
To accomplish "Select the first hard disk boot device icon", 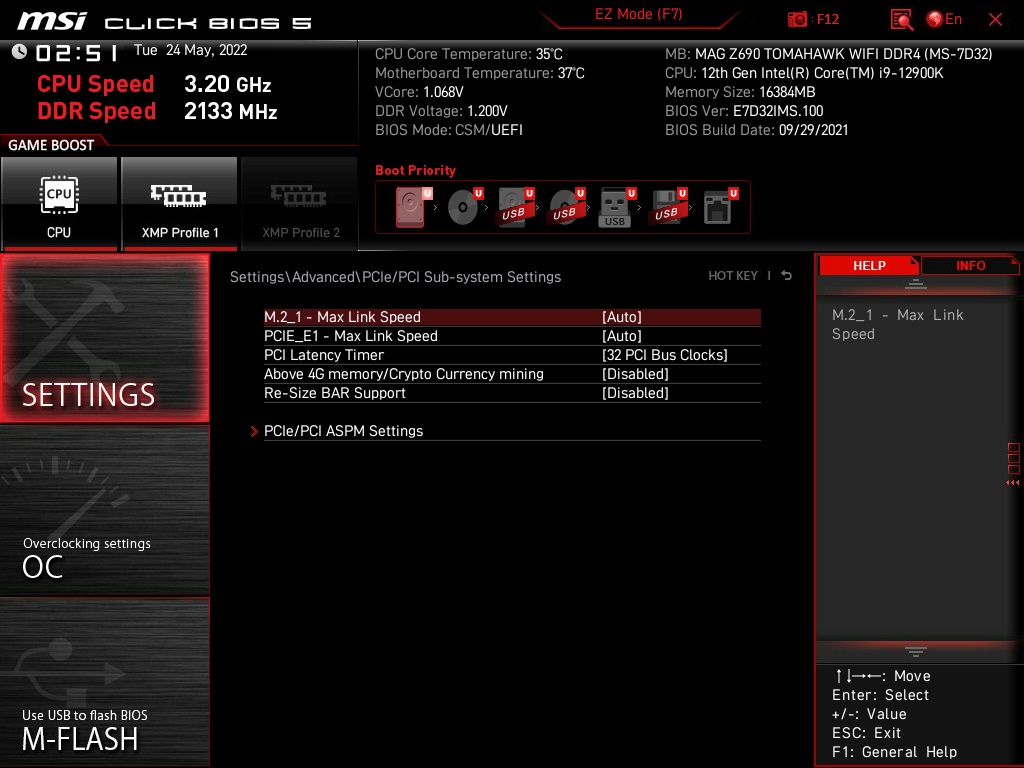I will coord(413,207).
